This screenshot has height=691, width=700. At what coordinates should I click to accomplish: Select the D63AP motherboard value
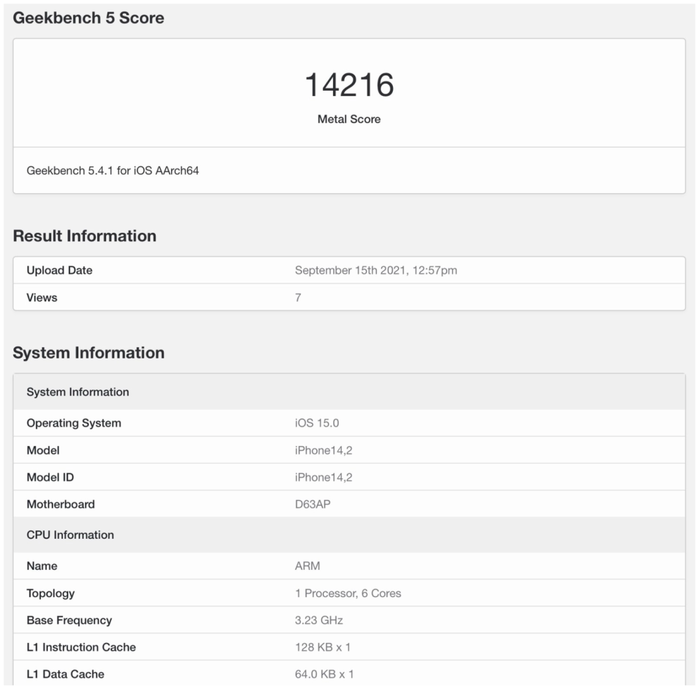(x=313, y=504)
